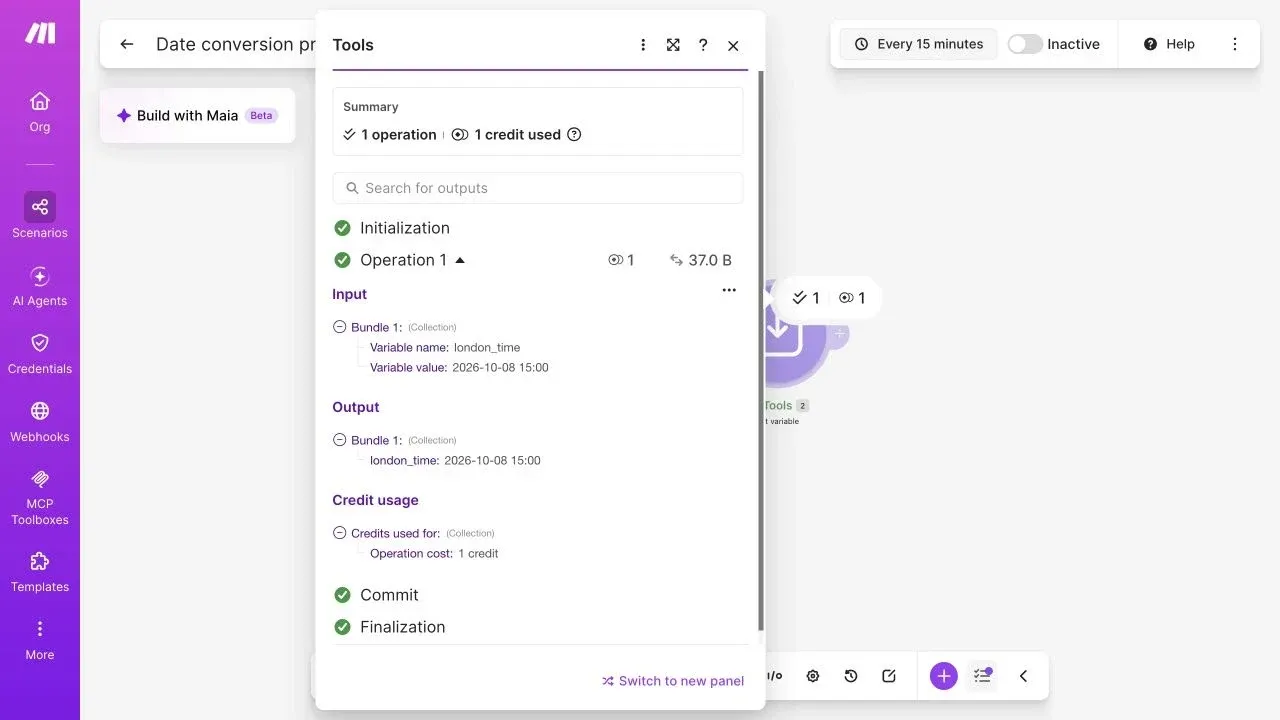
Task: Collapse the bottom toolbar with the chevron
Action: [1023, 676]
